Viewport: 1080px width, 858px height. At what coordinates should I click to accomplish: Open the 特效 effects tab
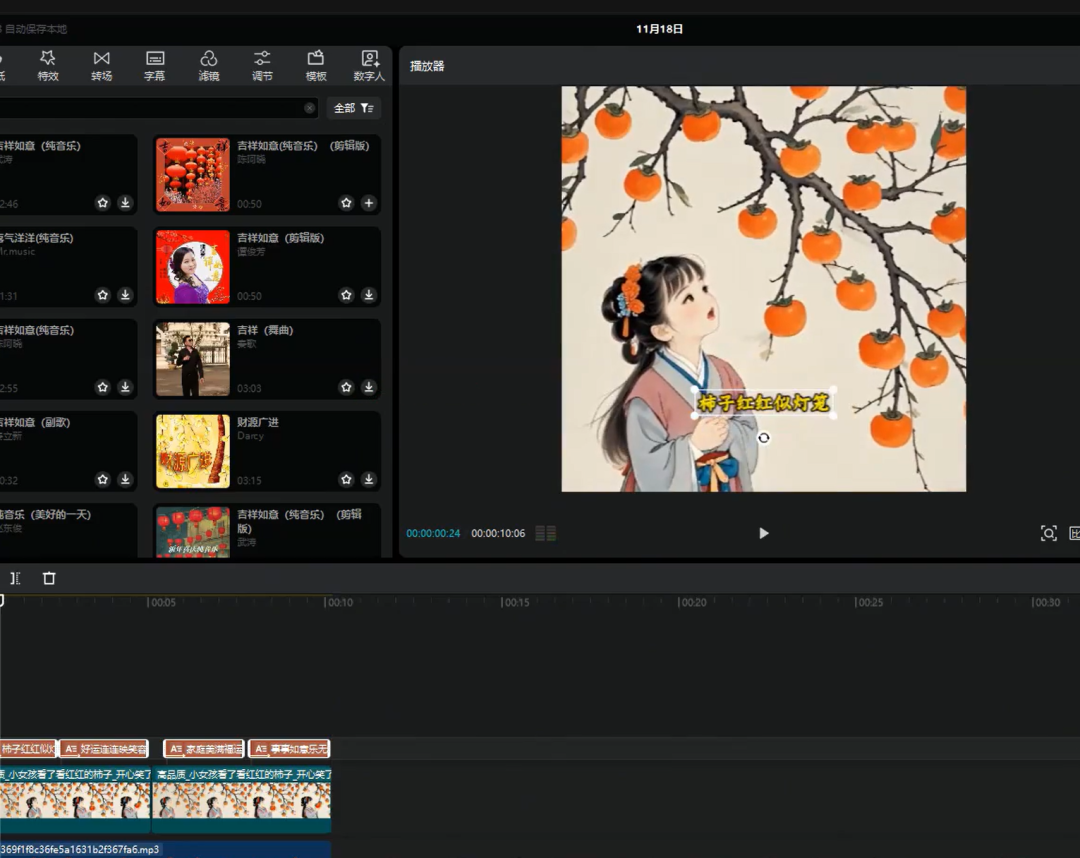coord(48,66)
